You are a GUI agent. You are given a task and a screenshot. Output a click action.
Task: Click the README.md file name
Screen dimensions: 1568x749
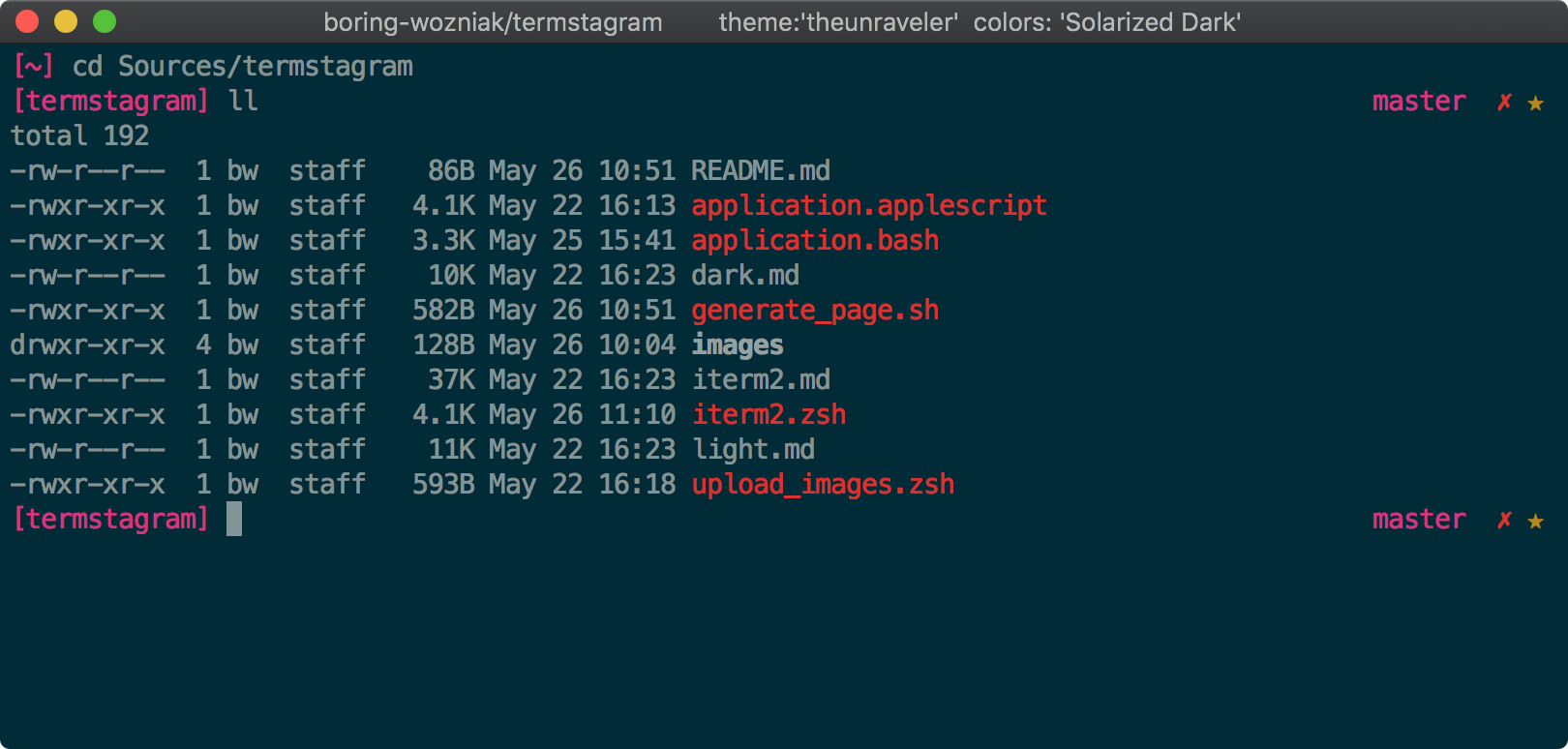tap(760, 171)
